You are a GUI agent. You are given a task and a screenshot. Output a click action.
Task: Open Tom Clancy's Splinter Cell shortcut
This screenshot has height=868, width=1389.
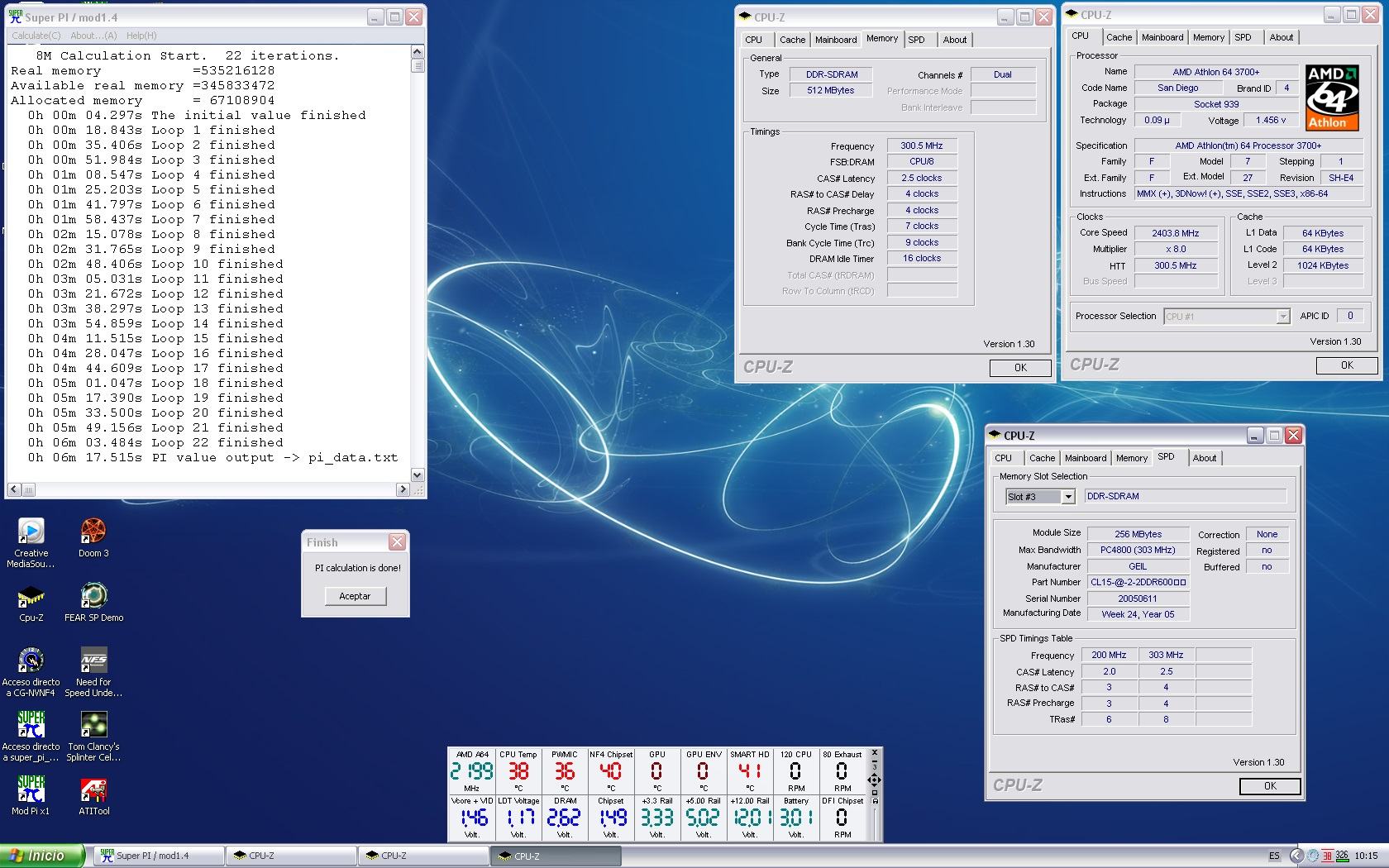click(x=93, y=726)
